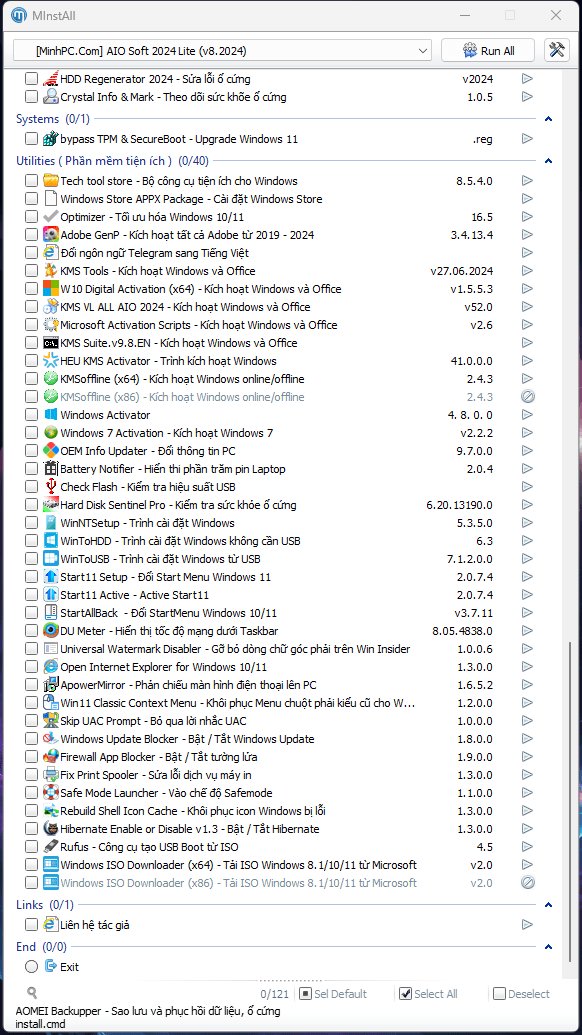Image resolution: width=582 pixels, height=1035 pixels.
Task: Check the Fix Print Spooler checkbox
Action: point(31,774)
